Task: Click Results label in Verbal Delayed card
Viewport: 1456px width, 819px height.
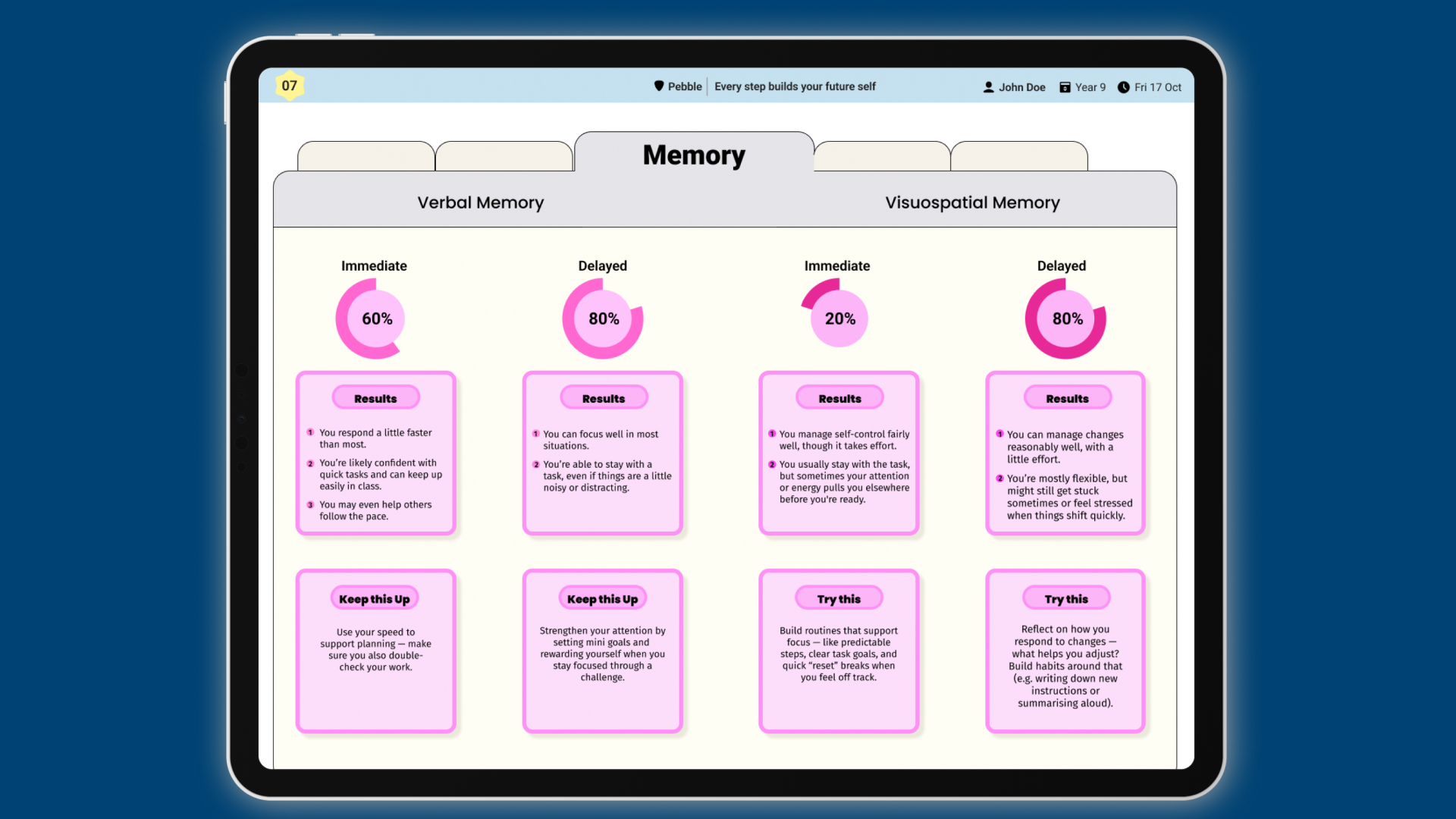Action: pos(604,398)
